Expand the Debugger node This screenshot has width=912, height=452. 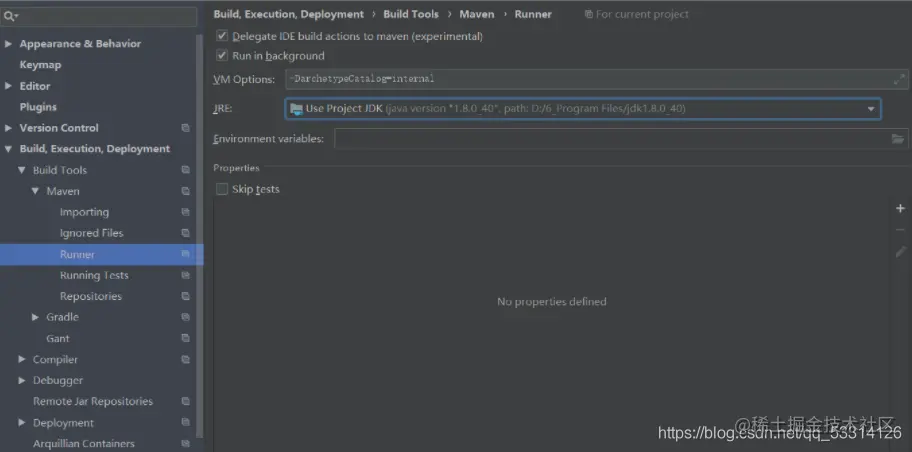(22, 380)
